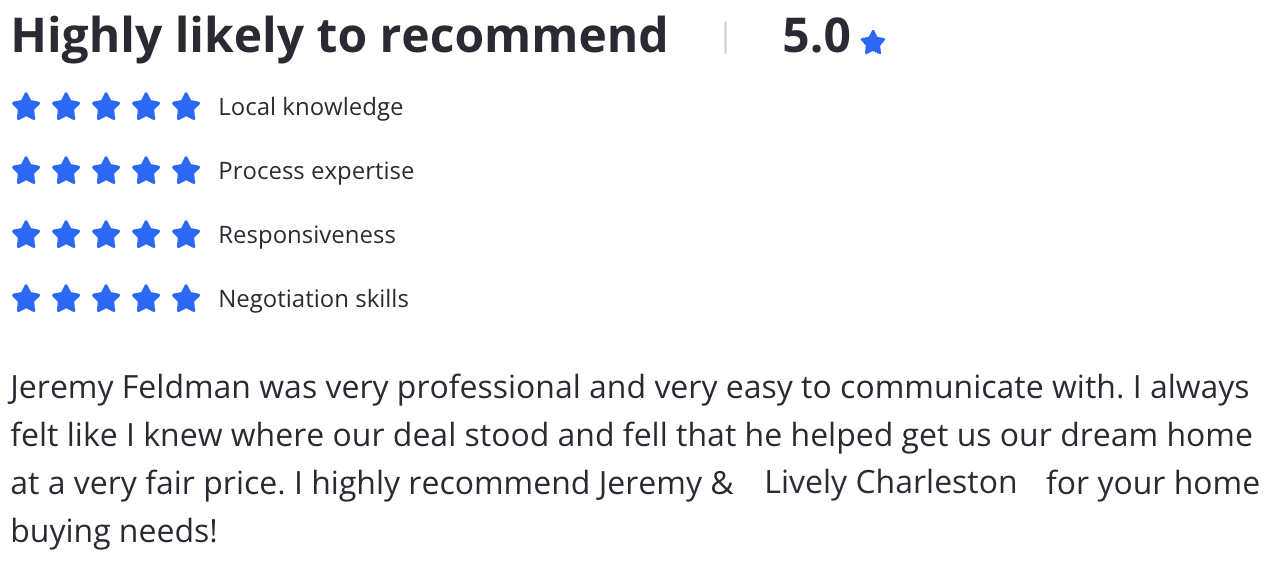
Task: Click the Process expertise label
Action: [x=316, y=171]
